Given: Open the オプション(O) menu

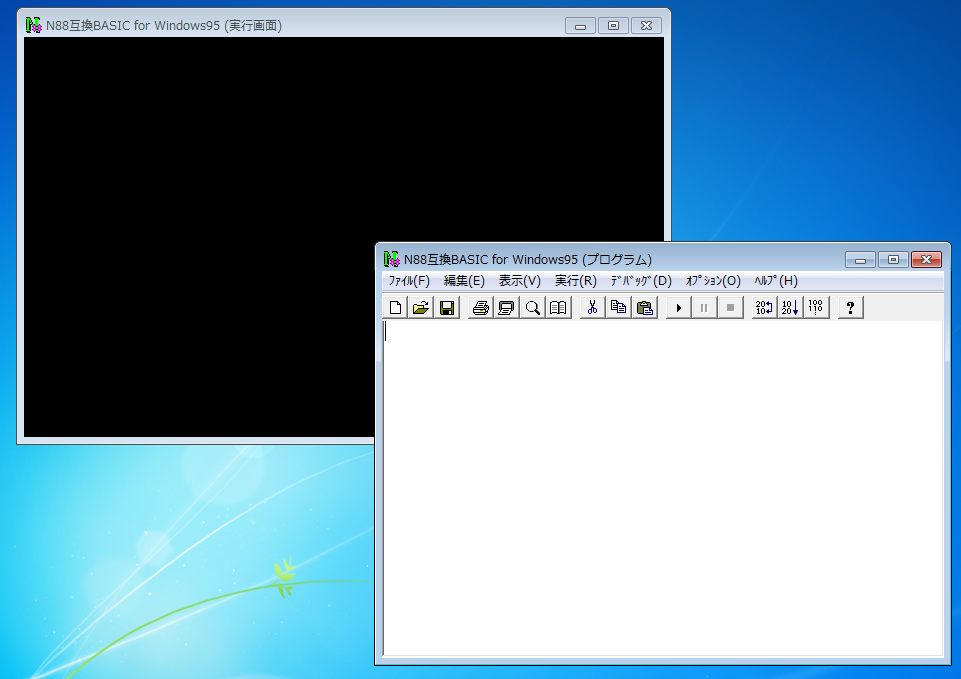Looking at the screenshot, I should (x=713, y=281).
